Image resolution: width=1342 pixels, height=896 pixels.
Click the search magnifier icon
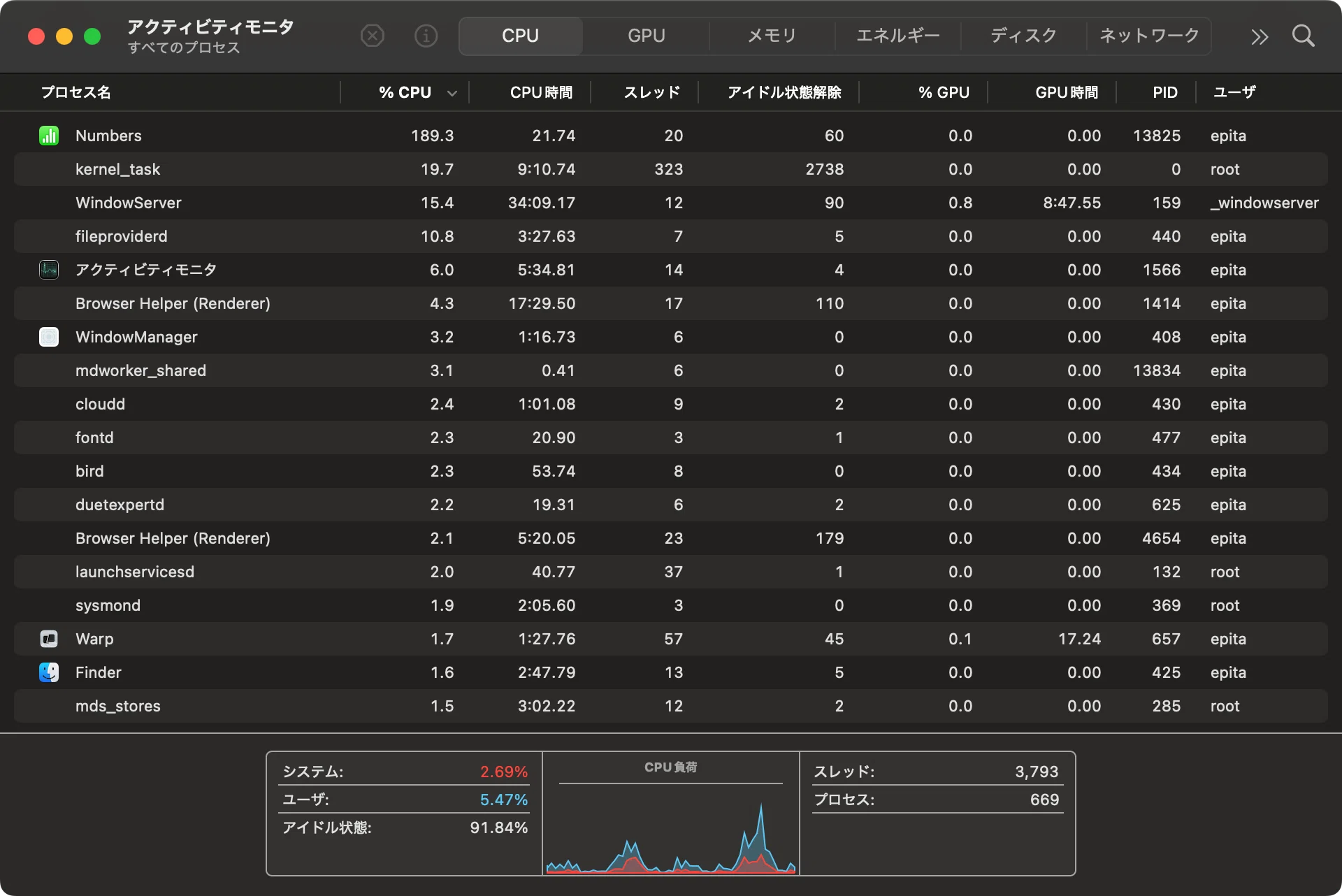click(1304, 36)
